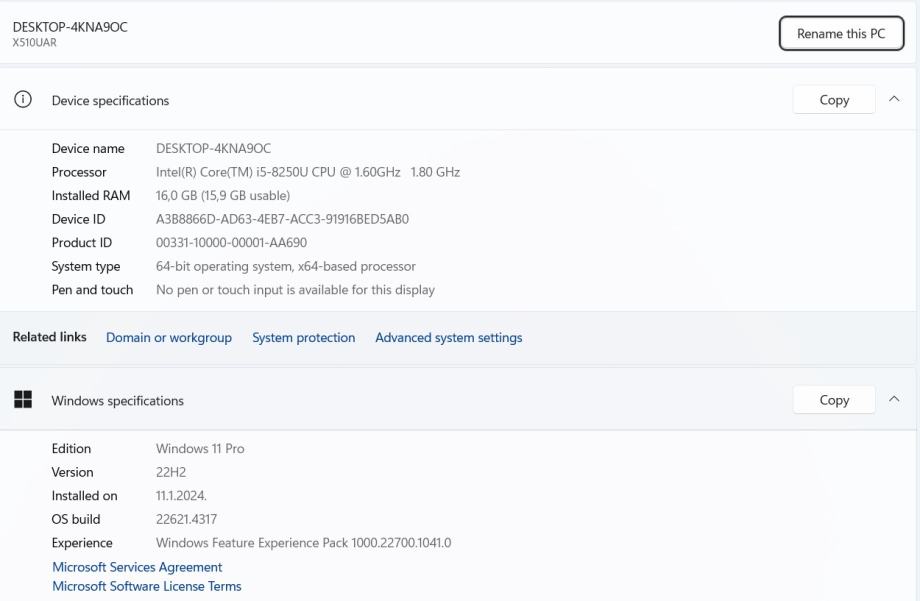This screenshot has height=601, width=920.
Task: Copy the device specifications
Action: point(834,100)
